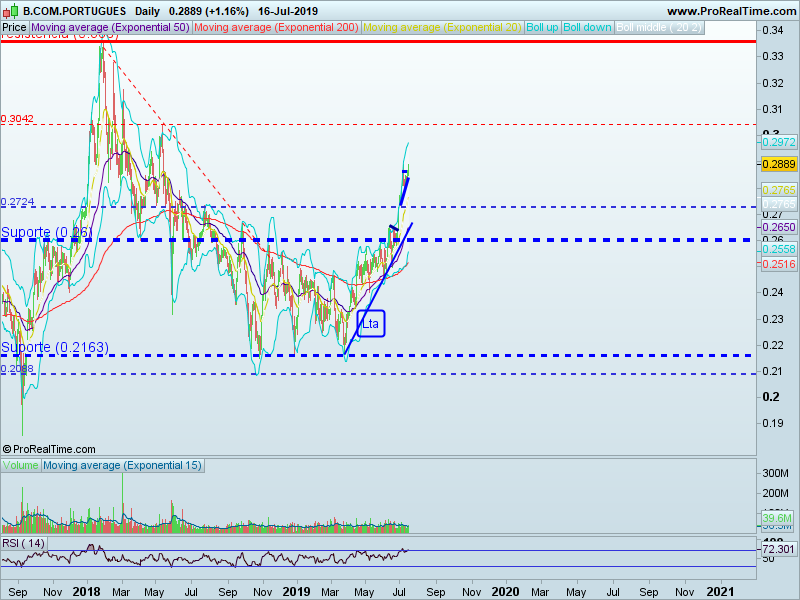The width and height of the screenshot is (800, 600).
Task: Click the 0.2650 EMA 50 price tag
Action: [779, 227]
